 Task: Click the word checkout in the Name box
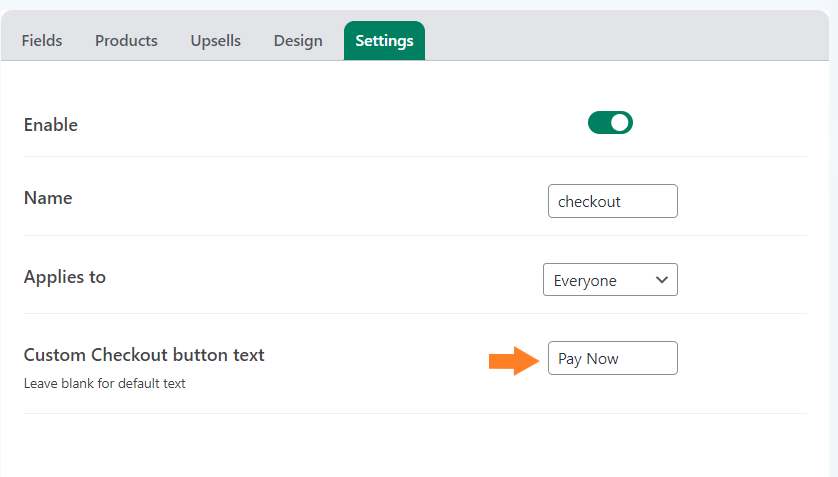589,201
